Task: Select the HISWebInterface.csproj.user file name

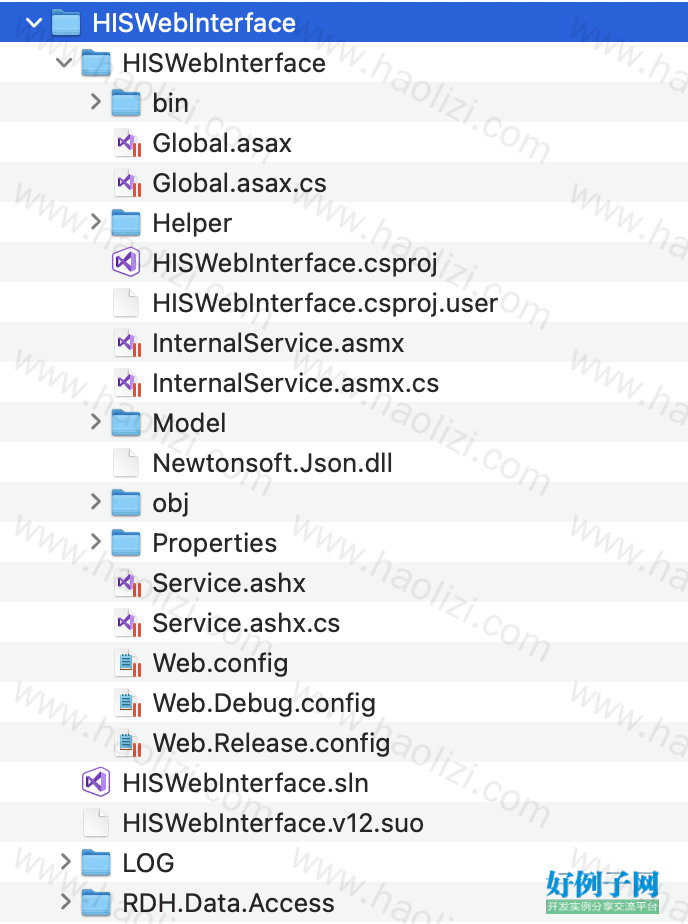Action: [x=325, y=303]
